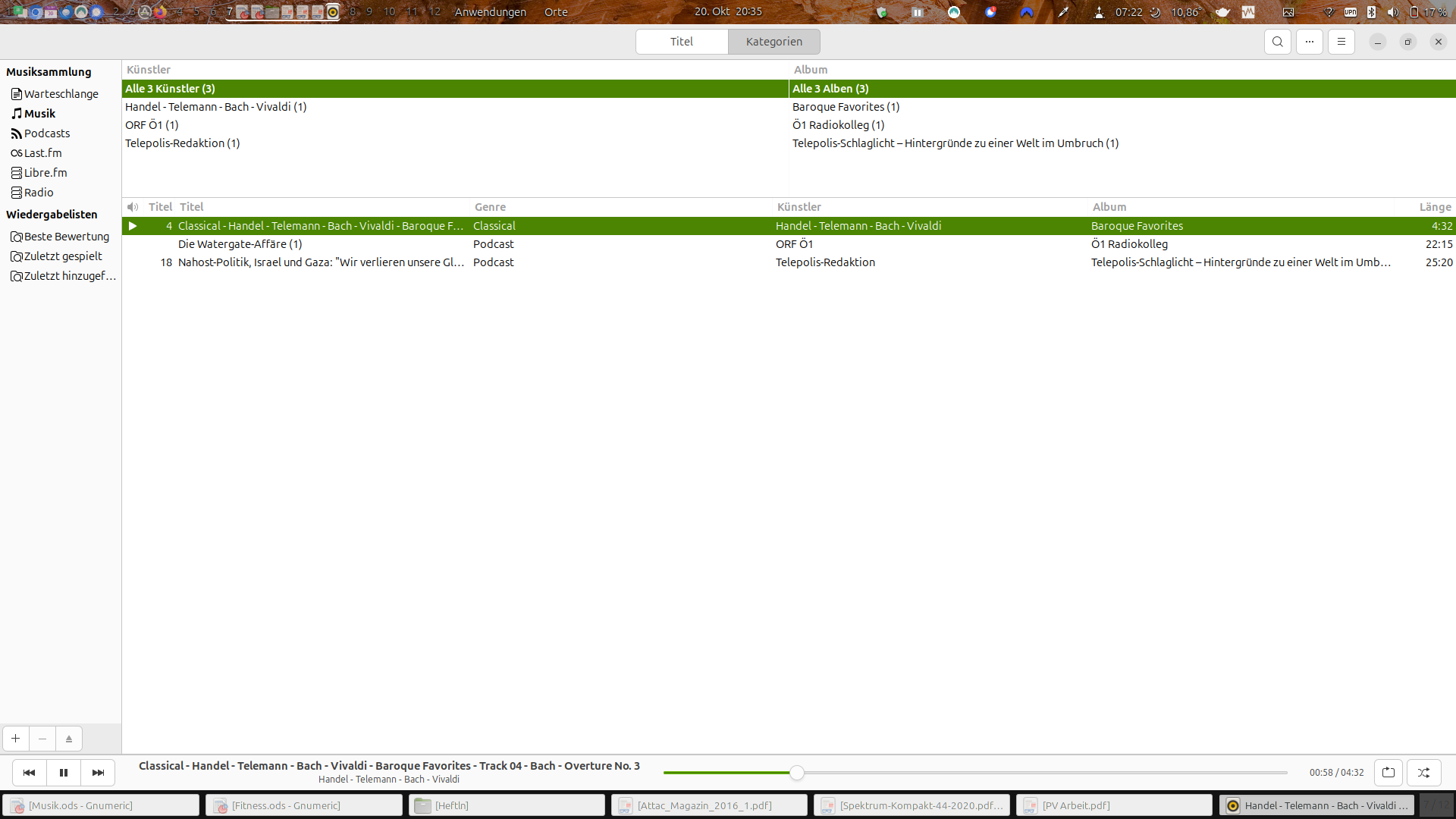Click the seek slider on progress bar
This screenshot has width=1456, height=819.
[796, 773]
